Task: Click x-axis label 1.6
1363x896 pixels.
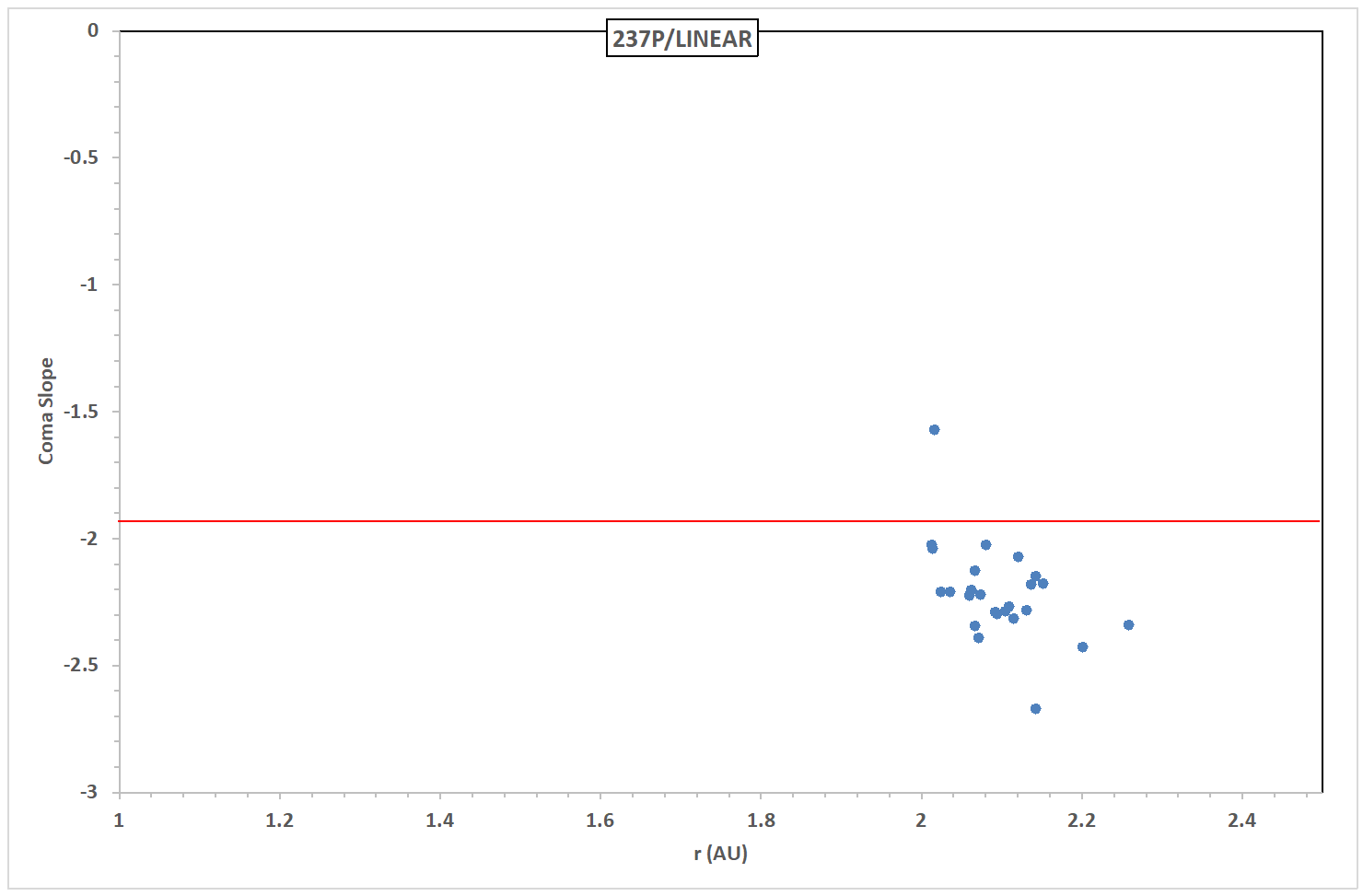Action: click(x=600, y=820)
